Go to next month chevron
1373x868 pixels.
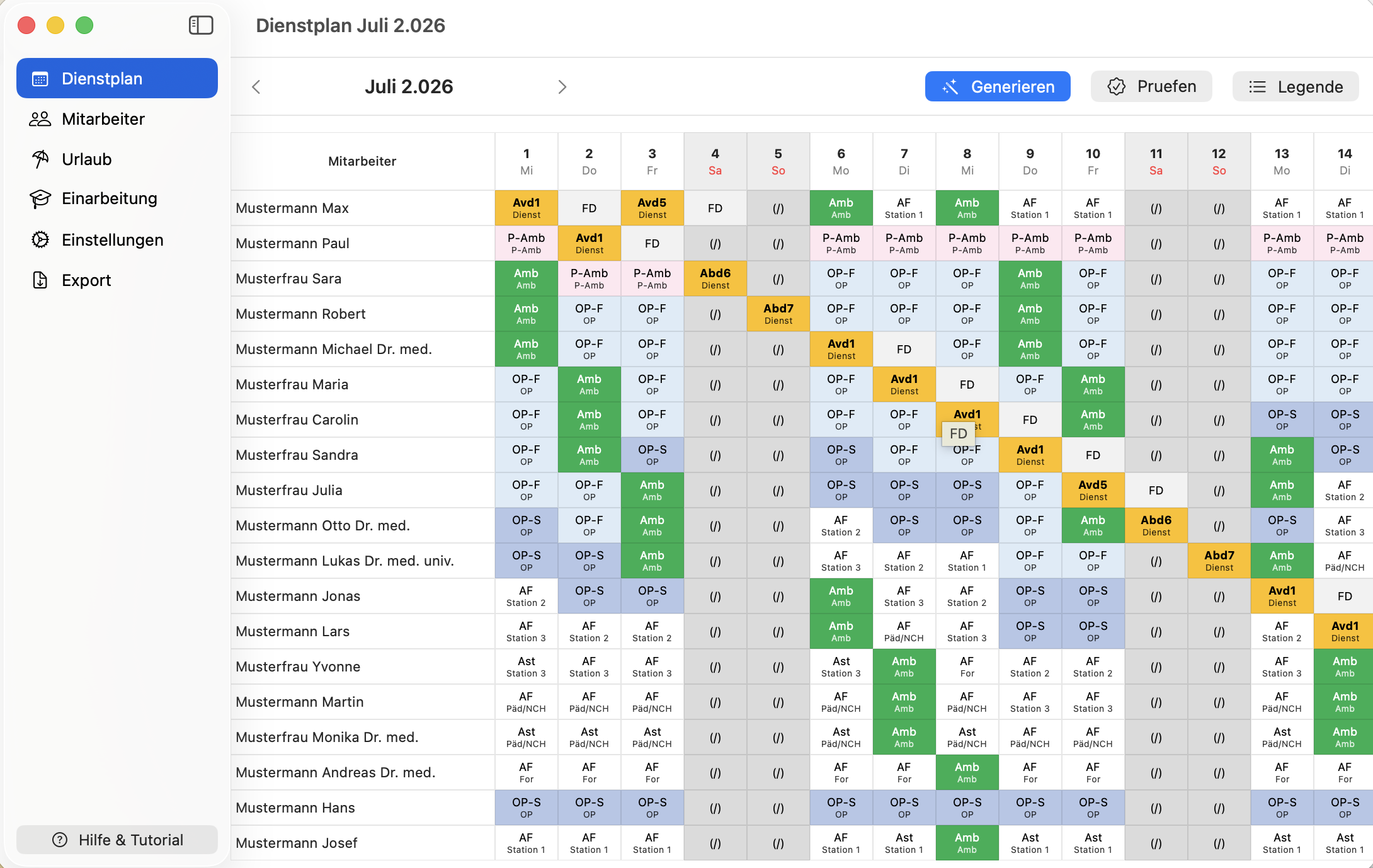562,87
